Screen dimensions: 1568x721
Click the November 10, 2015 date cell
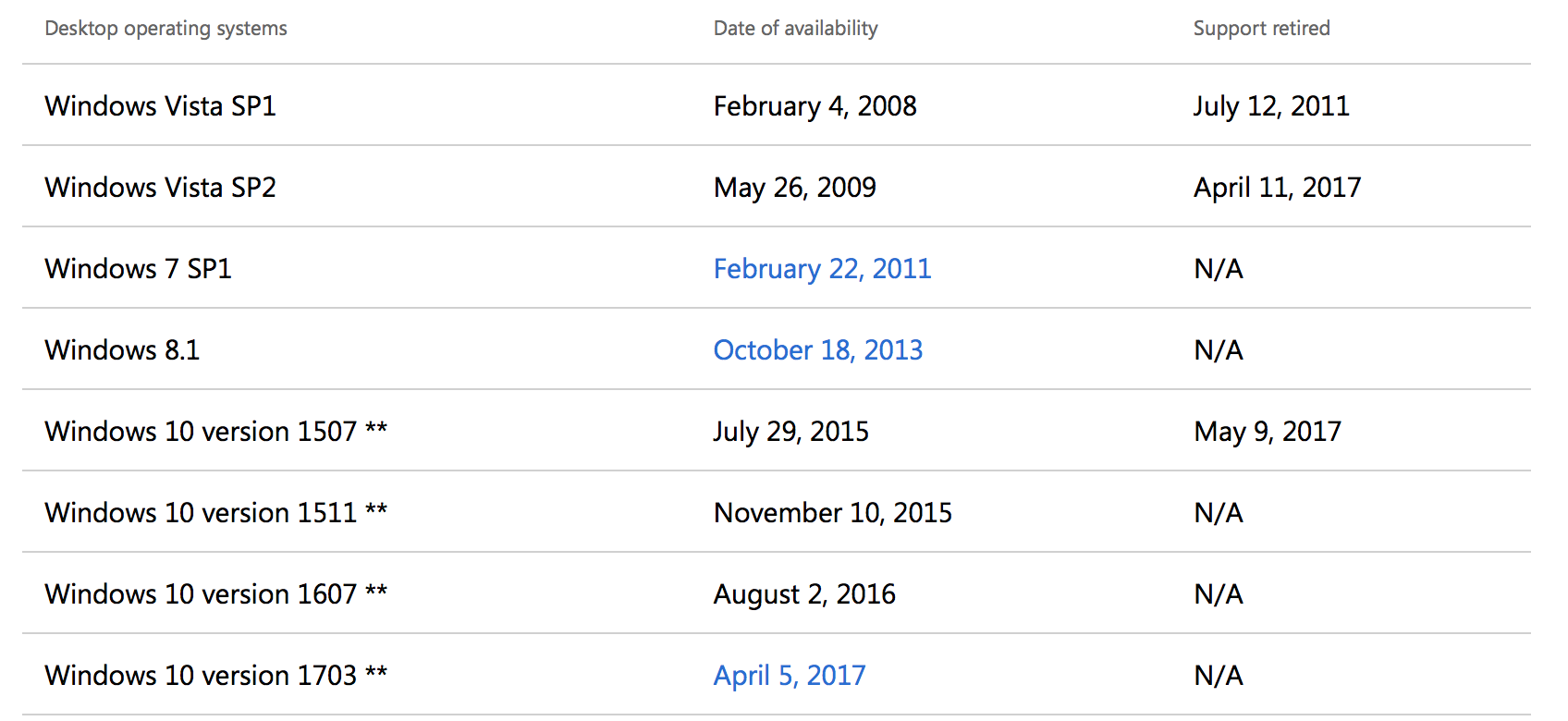pos(832,513)
